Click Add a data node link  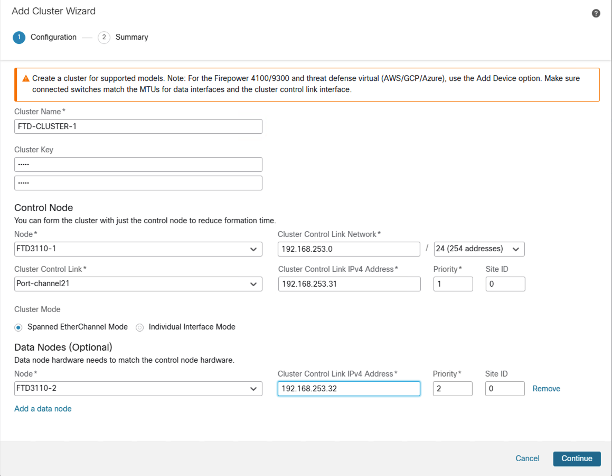[x=43, y=408]
